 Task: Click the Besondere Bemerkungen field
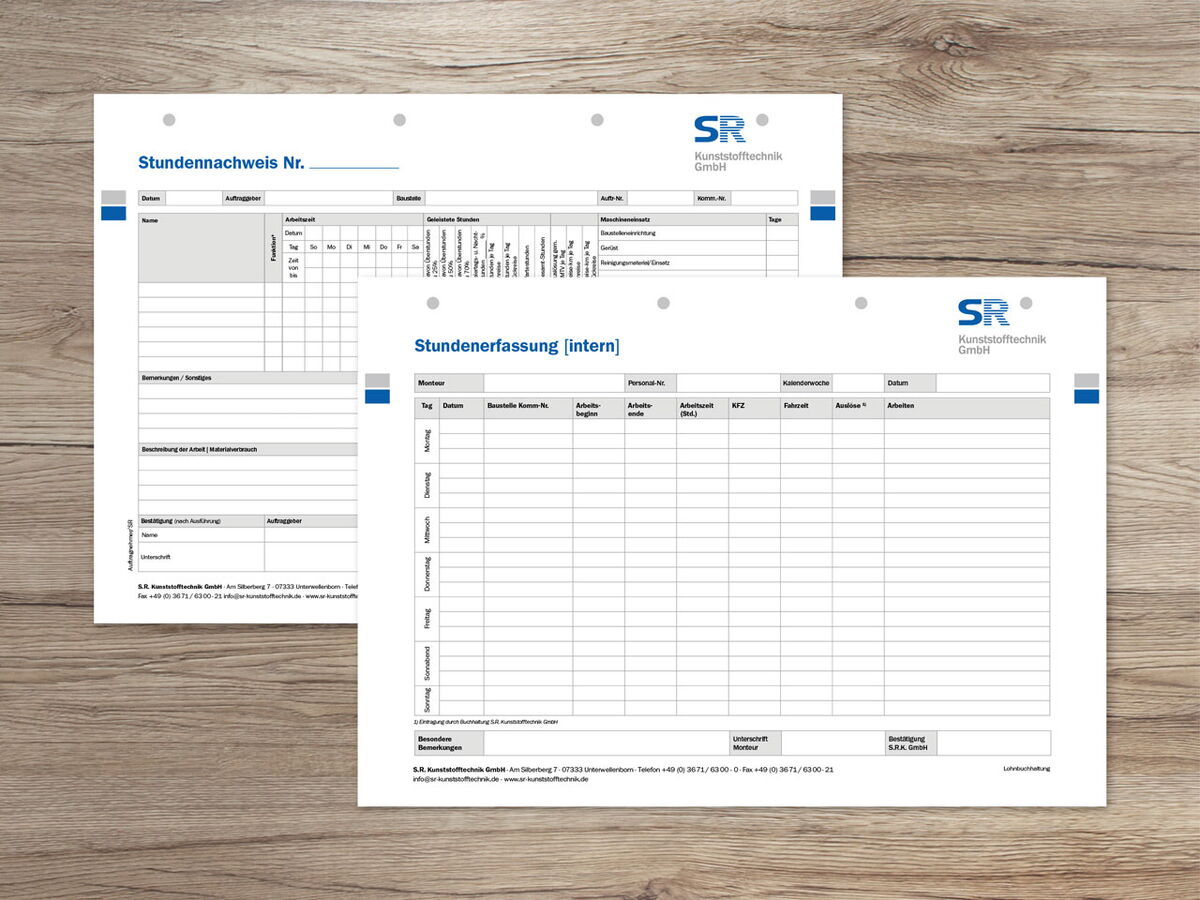coord(606,743)
